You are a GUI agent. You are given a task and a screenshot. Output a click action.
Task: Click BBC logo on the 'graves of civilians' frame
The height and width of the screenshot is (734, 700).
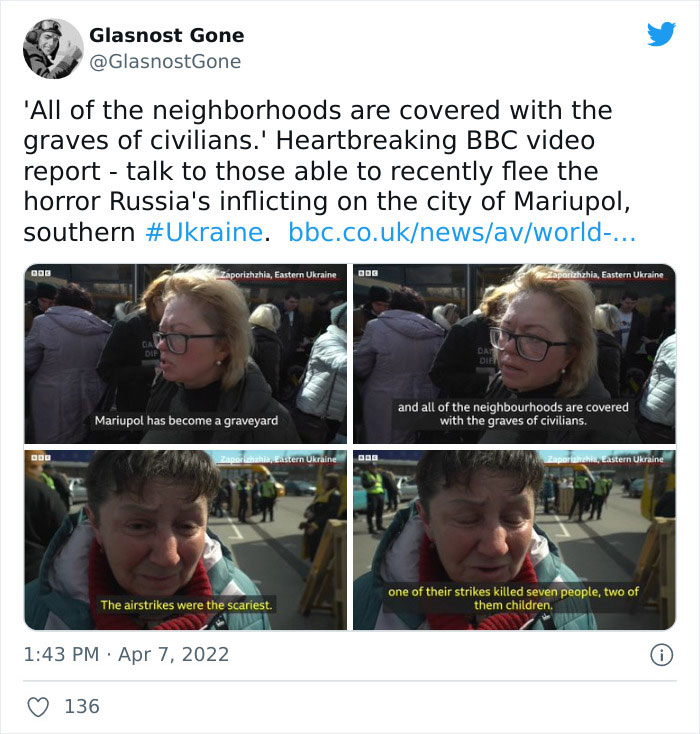click(368, 272)
